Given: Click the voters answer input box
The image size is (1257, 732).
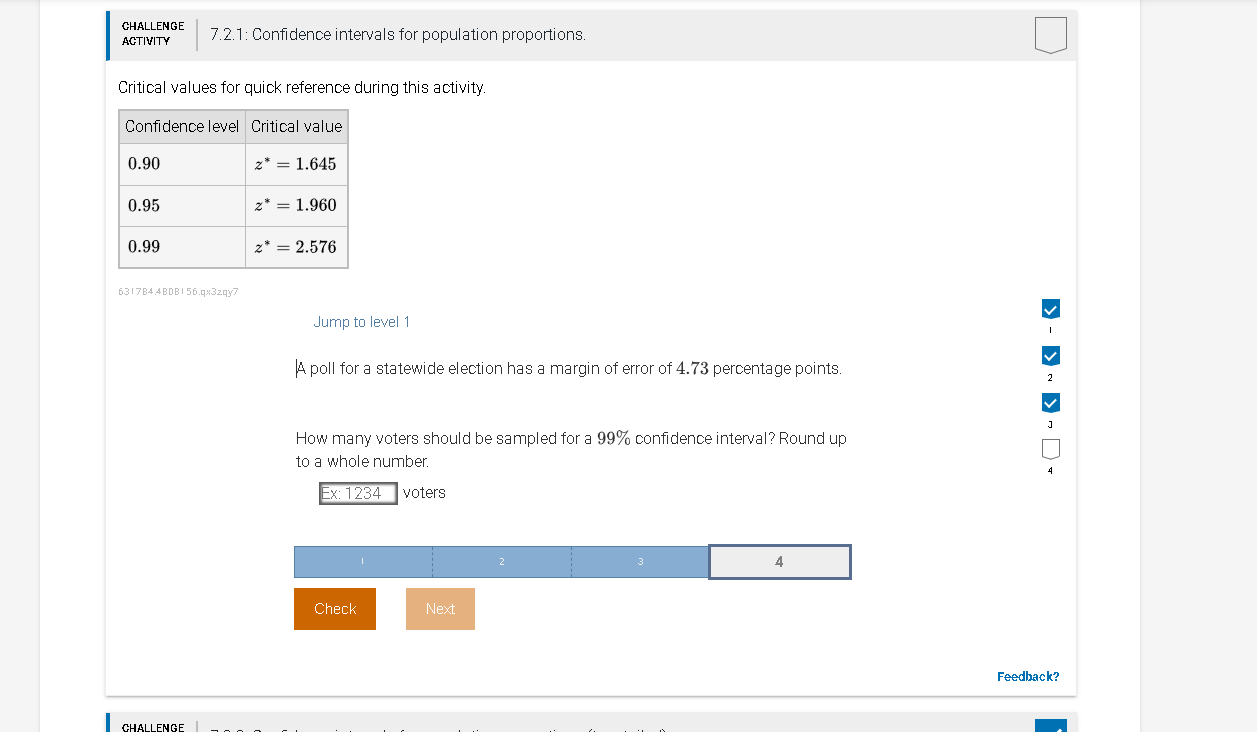Looking at the screenshot, I should (357, 492).
